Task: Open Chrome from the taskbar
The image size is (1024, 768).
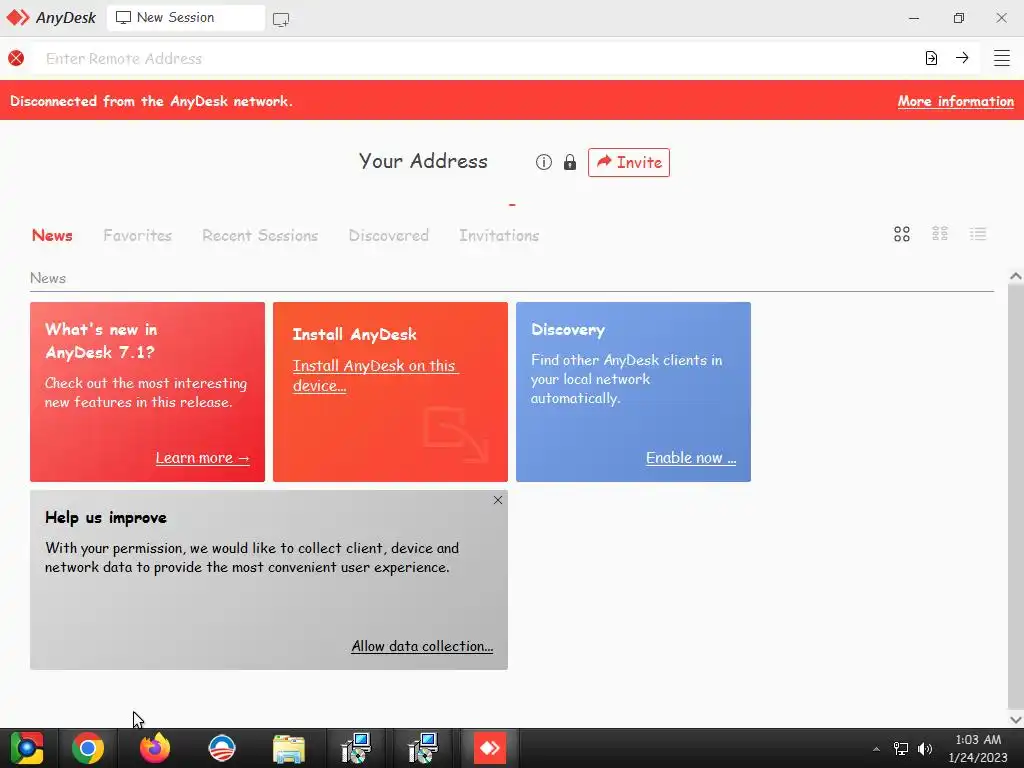Action: point(88,748)
